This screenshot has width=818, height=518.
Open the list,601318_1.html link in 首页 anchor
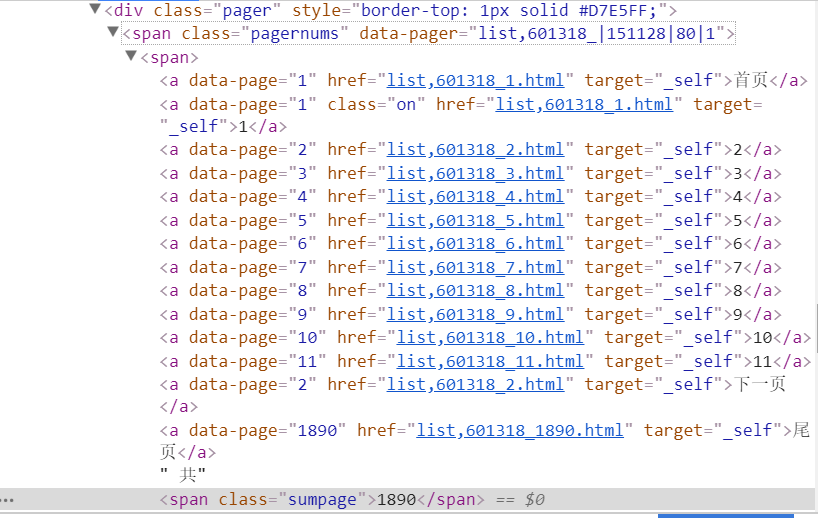pos(475,80)
